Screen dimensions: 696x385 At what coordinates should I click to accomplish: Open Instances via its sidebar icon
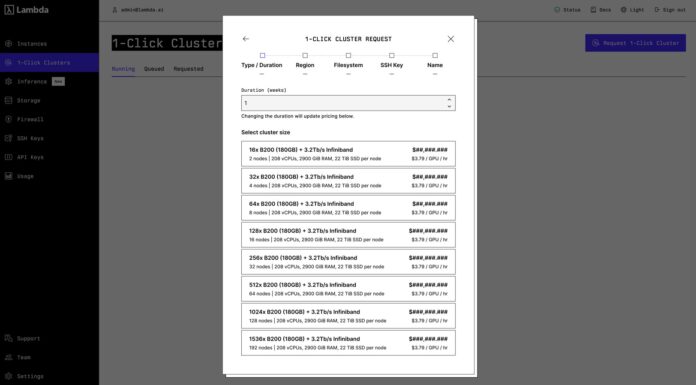click(x=8, y=44)
